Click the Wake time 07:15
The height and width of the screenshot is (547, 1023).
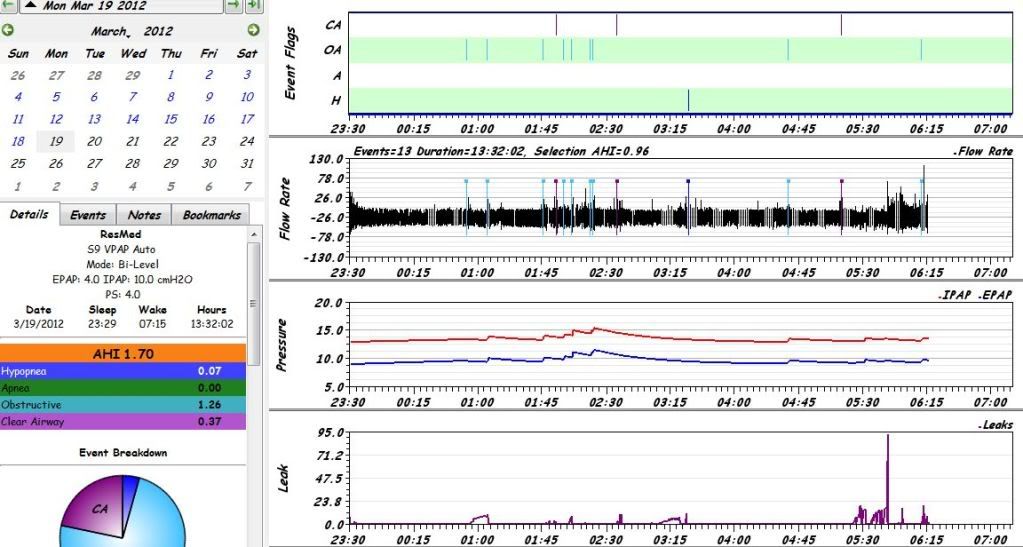click(152, 324)
